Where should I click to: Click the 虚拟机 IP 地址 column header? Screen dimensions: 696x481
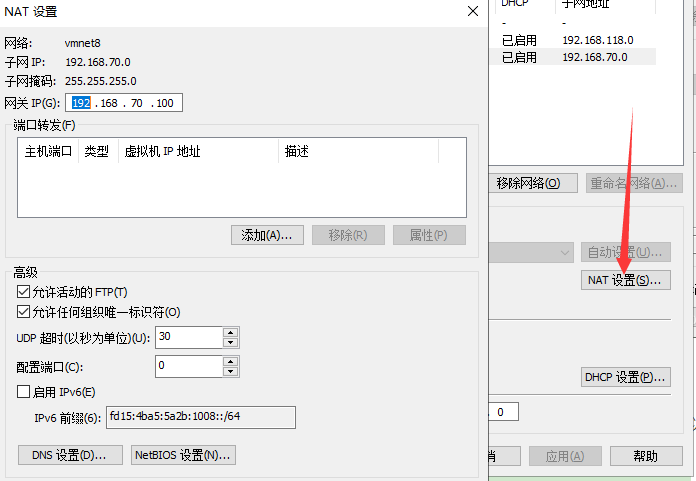click(198, 151)
